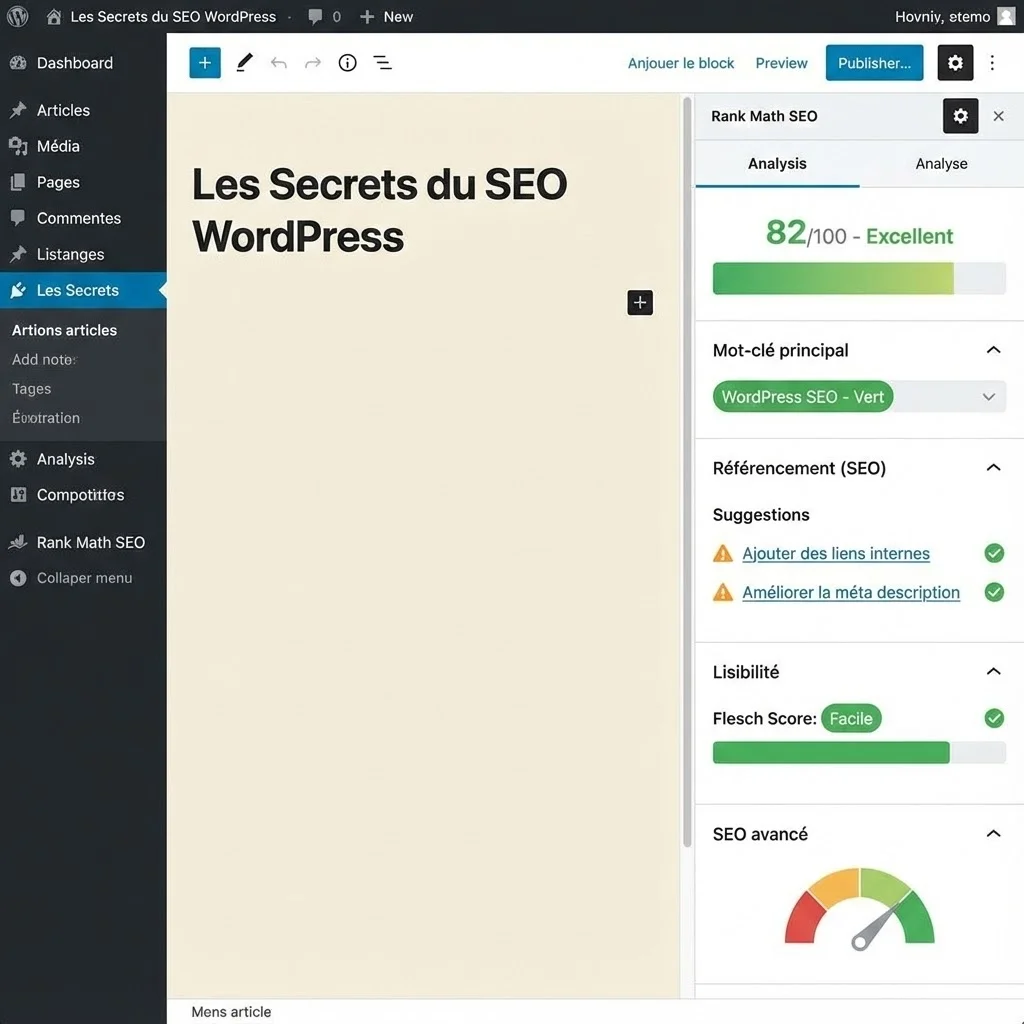1024x1024 pixels.
Task: Toggle the check beside Améliorer la méta description
Action: pos(994,592)
